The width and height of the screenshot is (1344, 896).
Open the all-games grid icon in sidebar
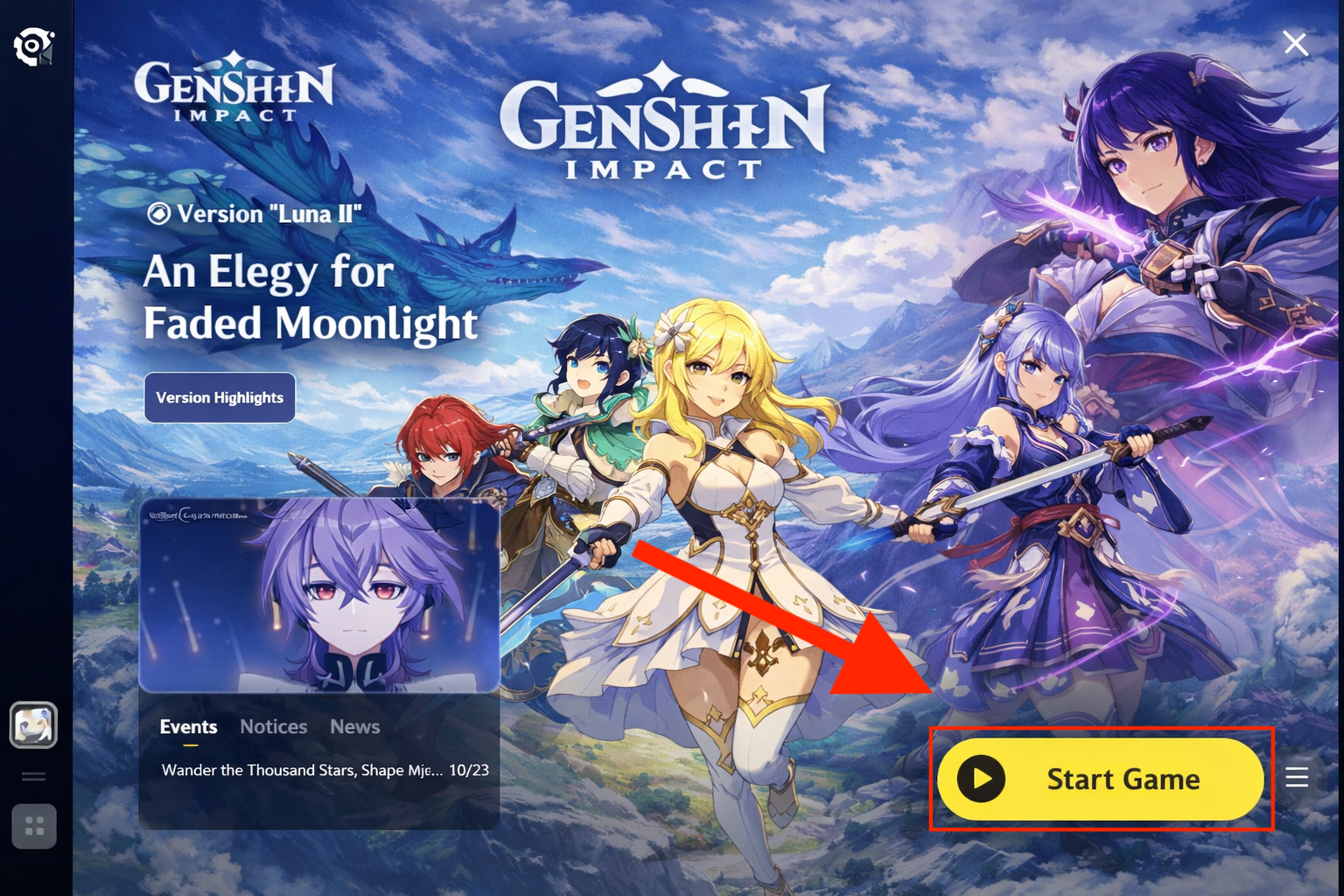coord(34,826)
